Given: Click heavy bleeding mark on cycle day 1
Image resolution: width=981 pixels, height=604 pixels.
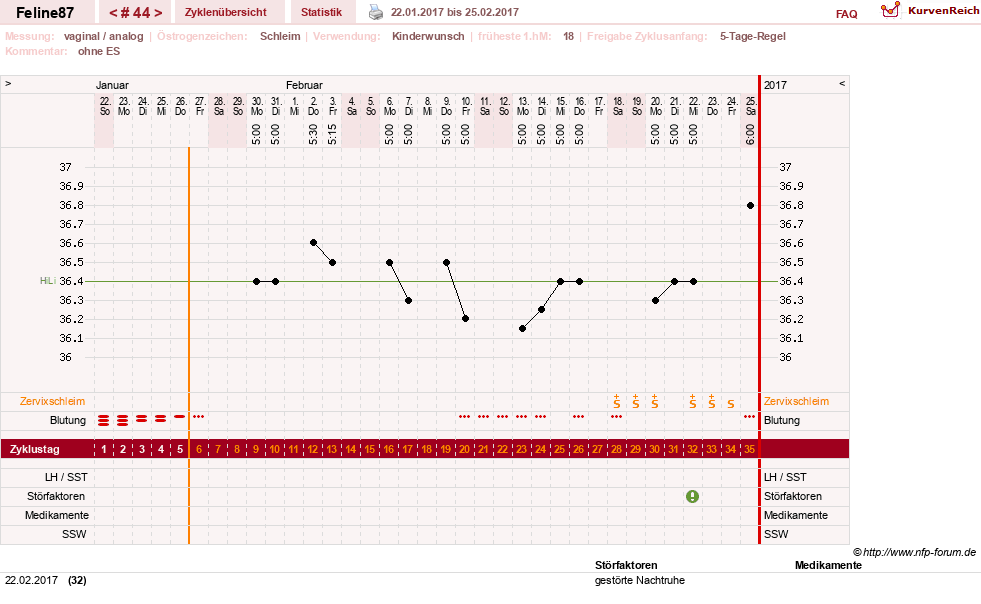Looking at the screenshot, I should point(104,421).
